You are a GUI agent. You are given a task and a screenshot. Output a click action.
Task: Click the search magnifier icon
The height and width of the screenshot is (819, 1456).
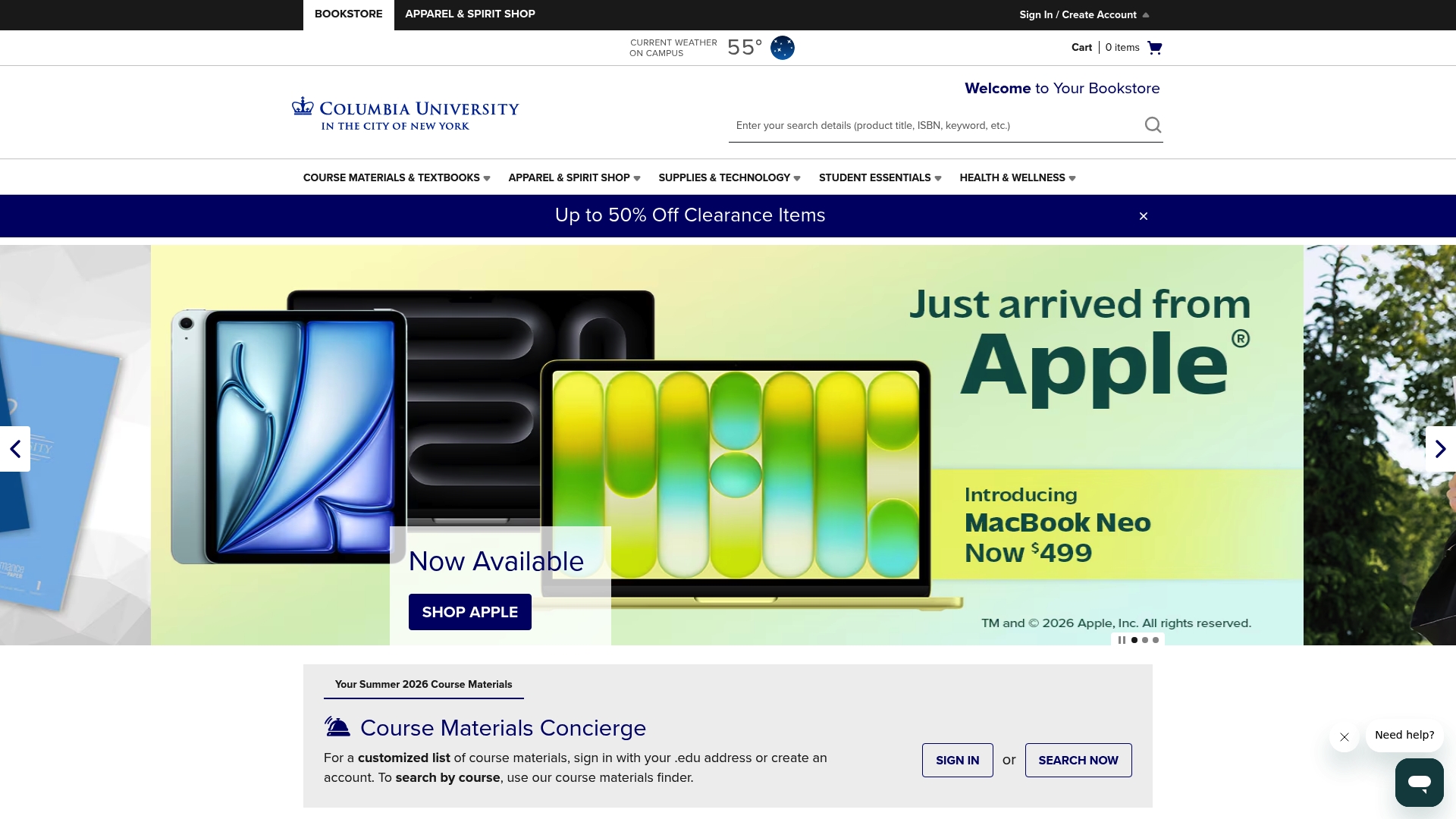pos(1153,125)
